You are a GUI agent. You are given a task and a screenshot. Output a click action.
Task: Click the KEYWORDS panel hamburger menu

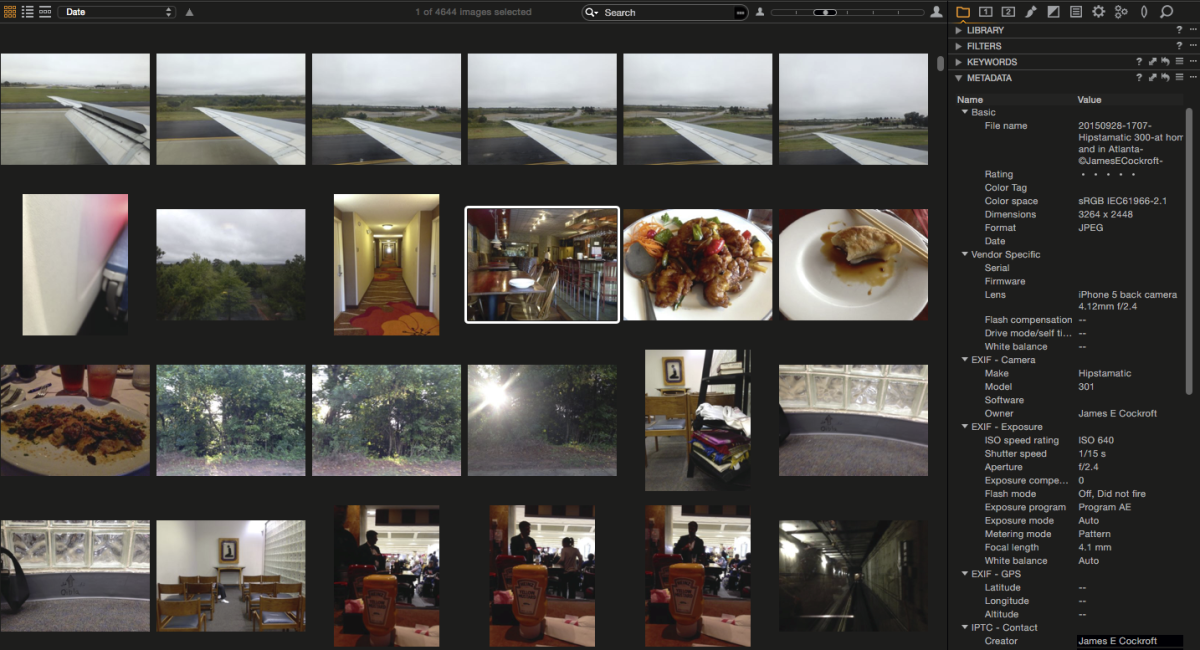pos(1179,61)
